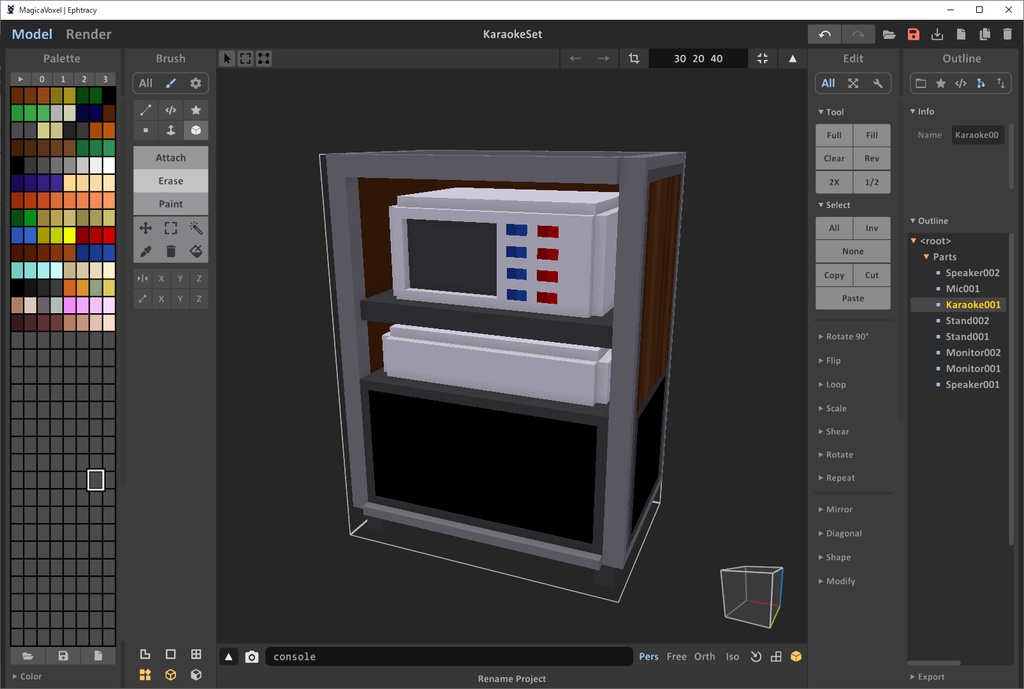Expand the Mirror section

click(x=835, y=509)
